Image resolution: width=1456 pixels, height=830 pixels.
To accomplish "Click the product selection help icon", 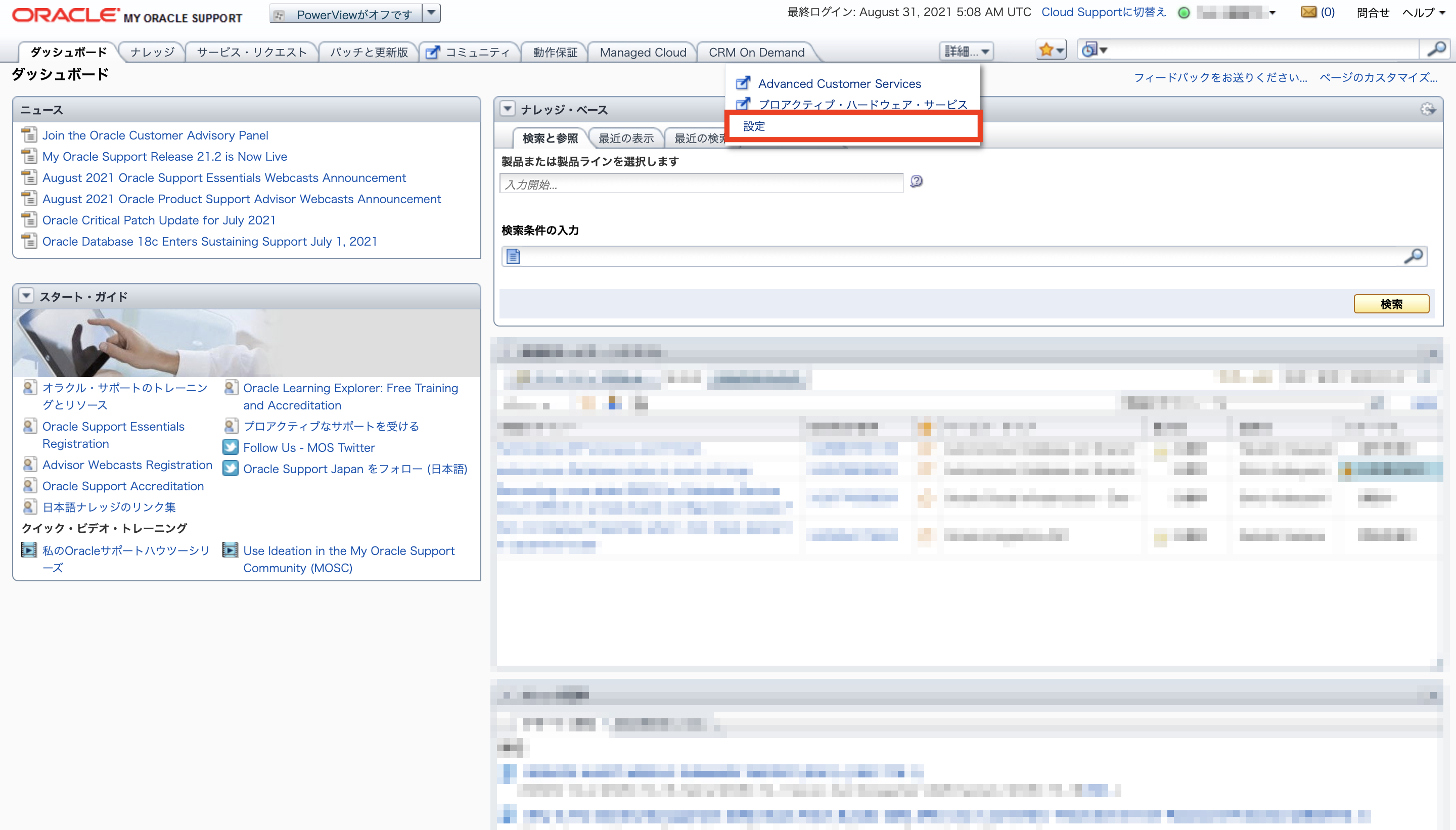I will click(x=916, y=181).
